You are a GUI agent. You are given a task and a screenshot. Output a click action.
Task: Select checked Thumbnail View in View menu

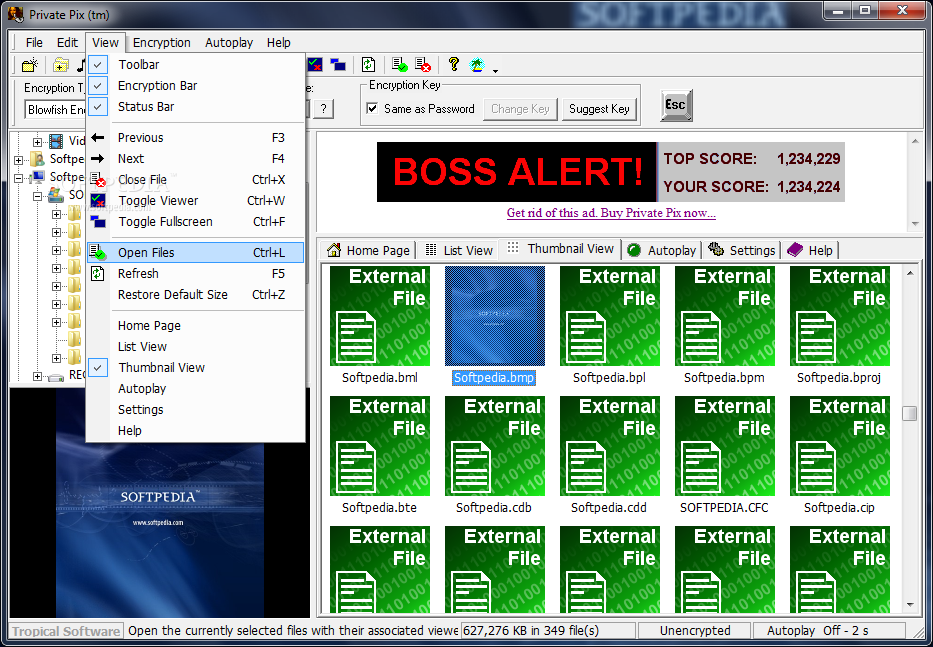point(196,368)
